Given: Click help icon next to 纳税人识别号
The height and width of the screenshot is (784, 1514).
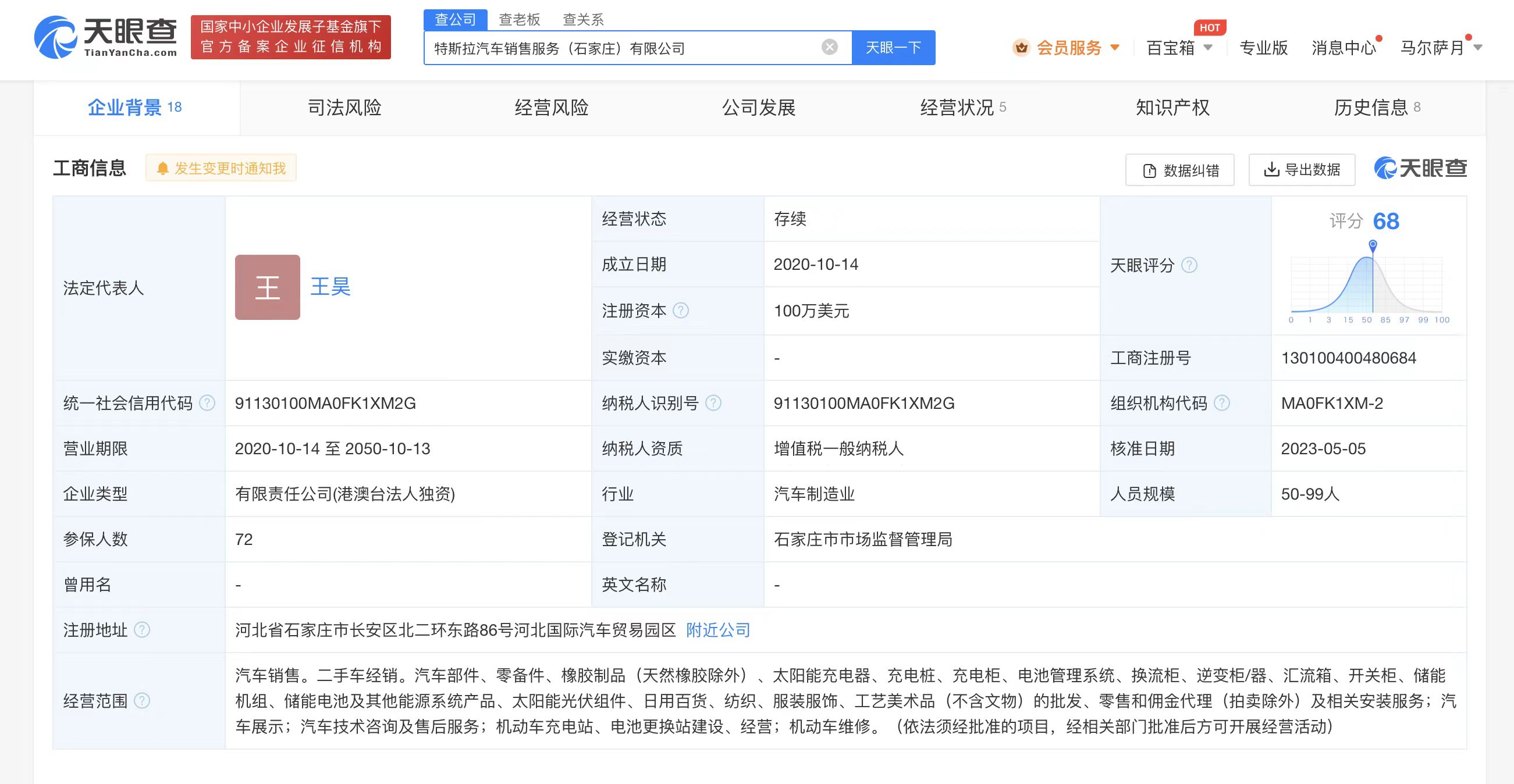Looking at the screenshot, I should point(713,403).
